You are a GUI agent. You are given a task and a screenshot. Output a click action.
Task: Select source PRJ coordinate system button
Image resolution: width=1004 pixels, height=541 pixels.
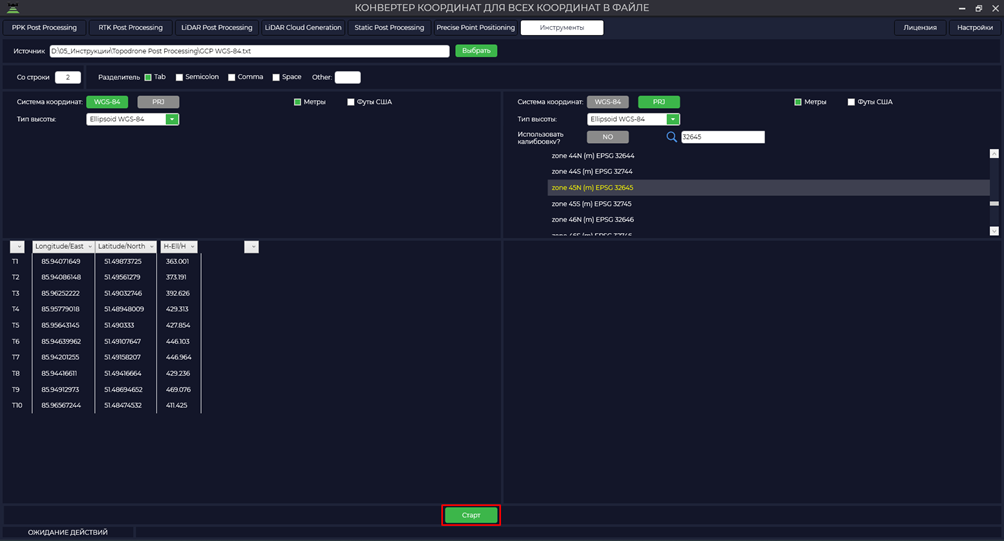coord(158,102)
